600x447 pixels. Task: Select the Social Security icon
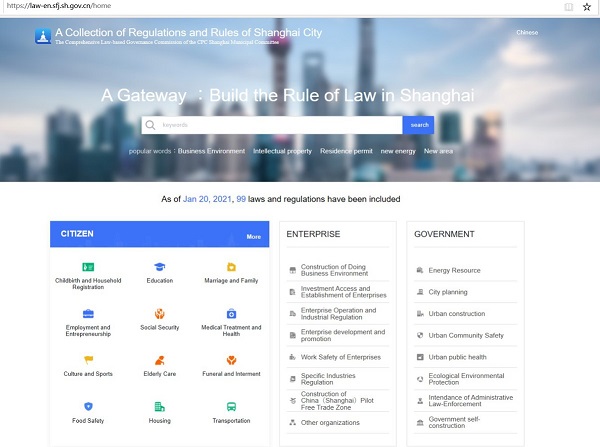tap(159, 314)
